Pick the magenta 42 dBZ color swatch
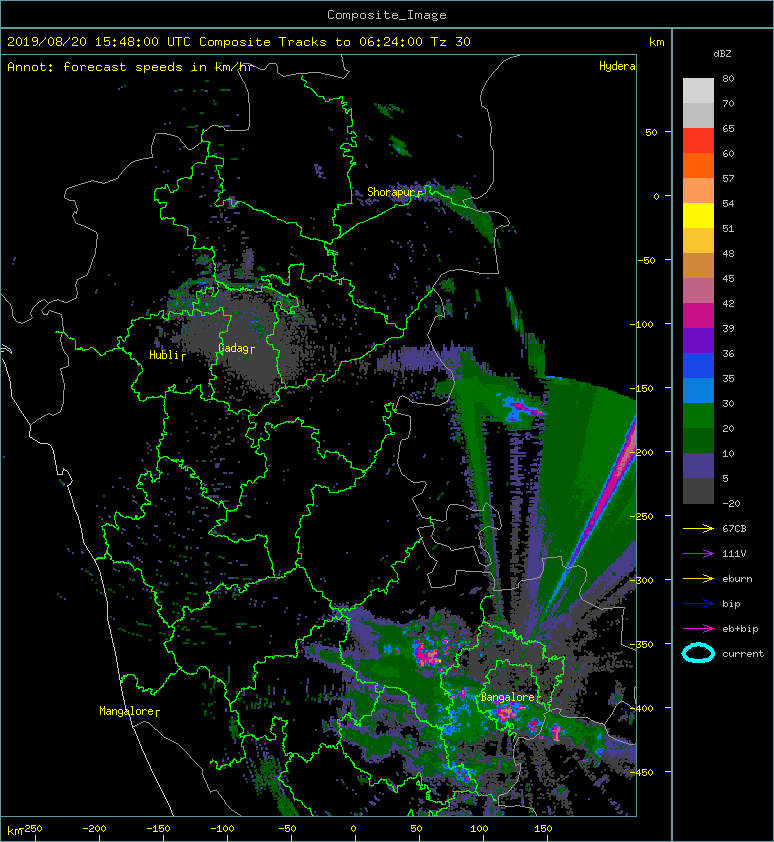This screenshot has height=842, width=774. tap(698, 315)
